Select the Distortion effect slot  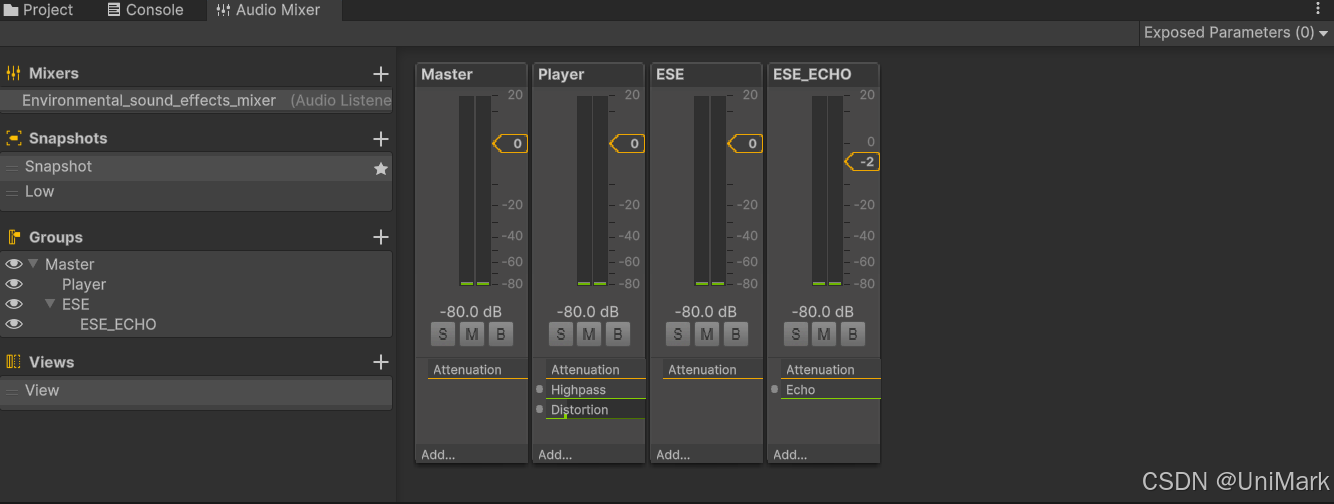point(595,410)
